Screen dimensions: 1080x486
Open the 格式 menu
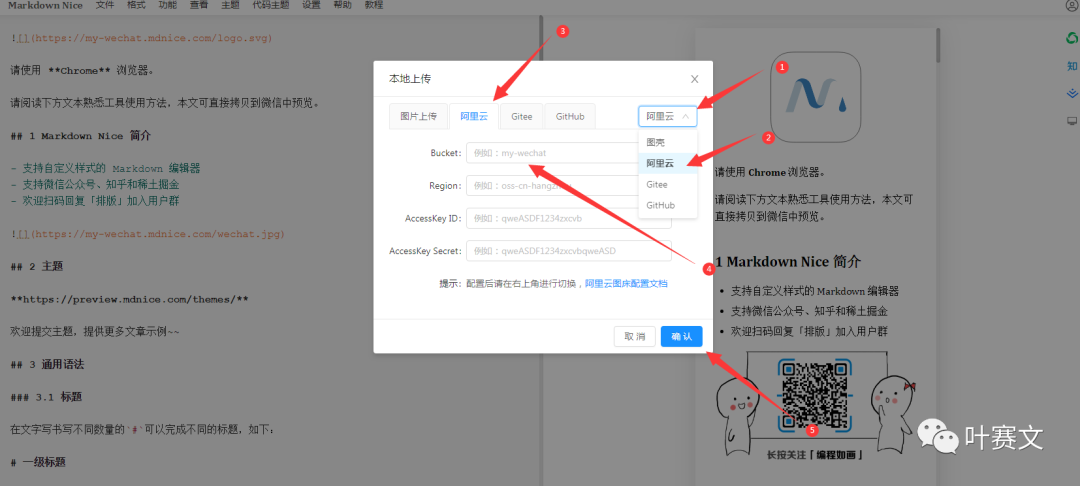(136, 6)
